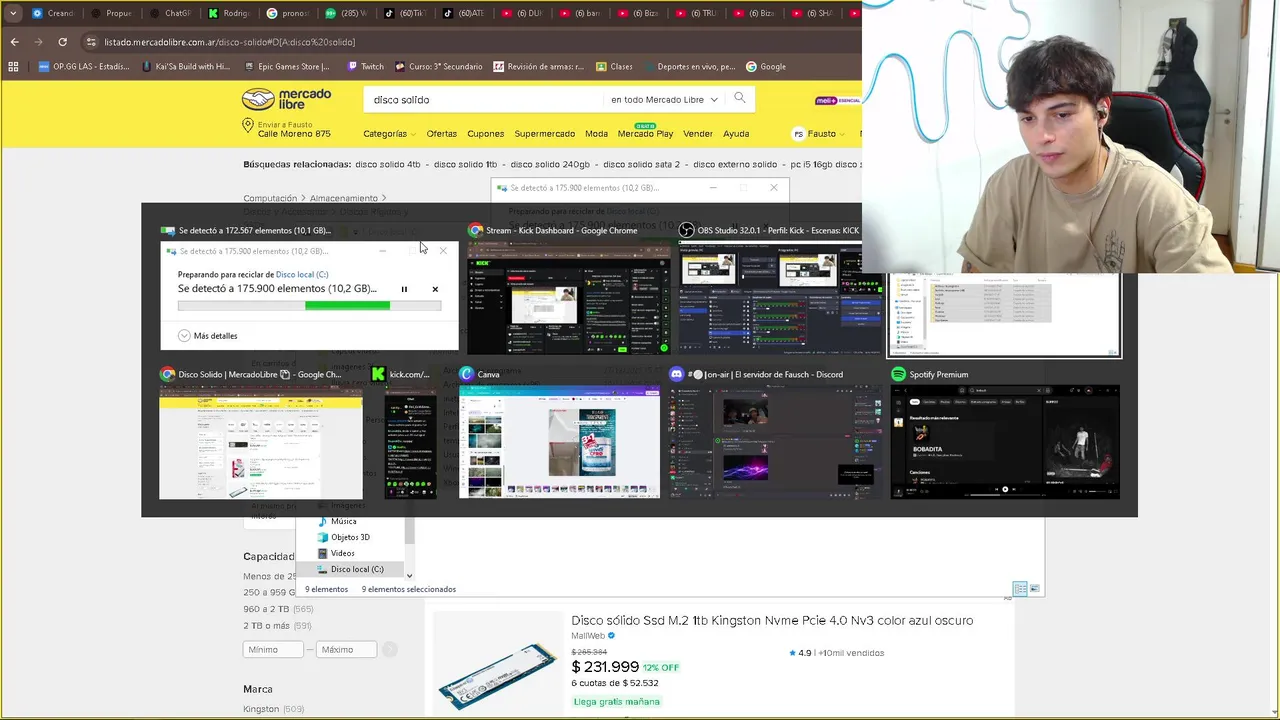The width and height of the screenshot is (1280, 720).
Task: Switch to the Rodrigo Kick browser tab
Action: (x=229, y=13)
